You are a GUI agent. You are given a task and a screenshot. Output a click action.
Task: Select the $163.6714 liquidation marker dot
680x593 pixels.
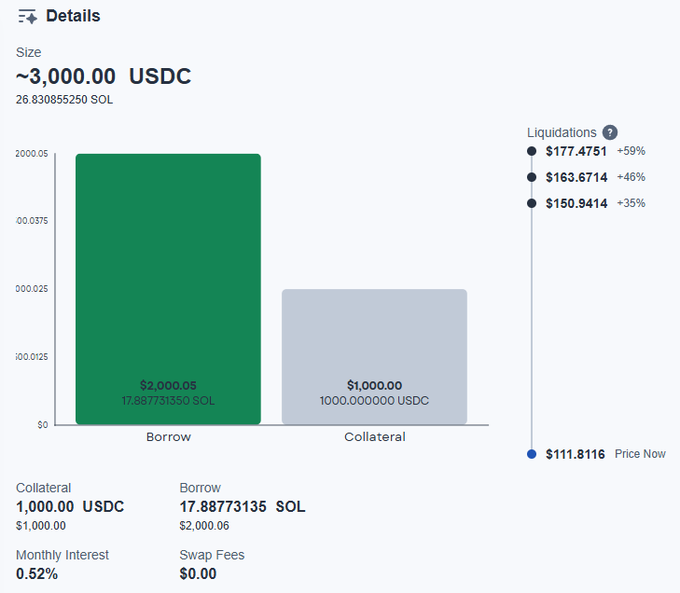(x=531, y=177)
